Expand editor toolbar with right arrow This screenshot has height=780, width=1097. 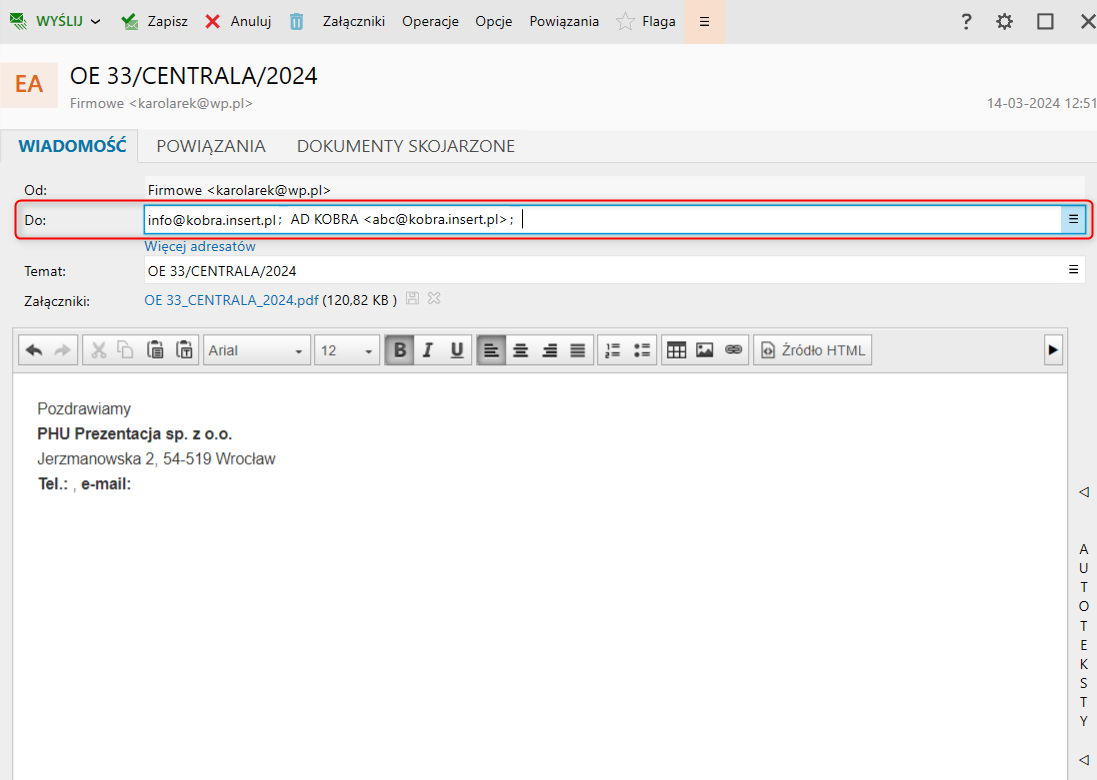[1053, 350]
